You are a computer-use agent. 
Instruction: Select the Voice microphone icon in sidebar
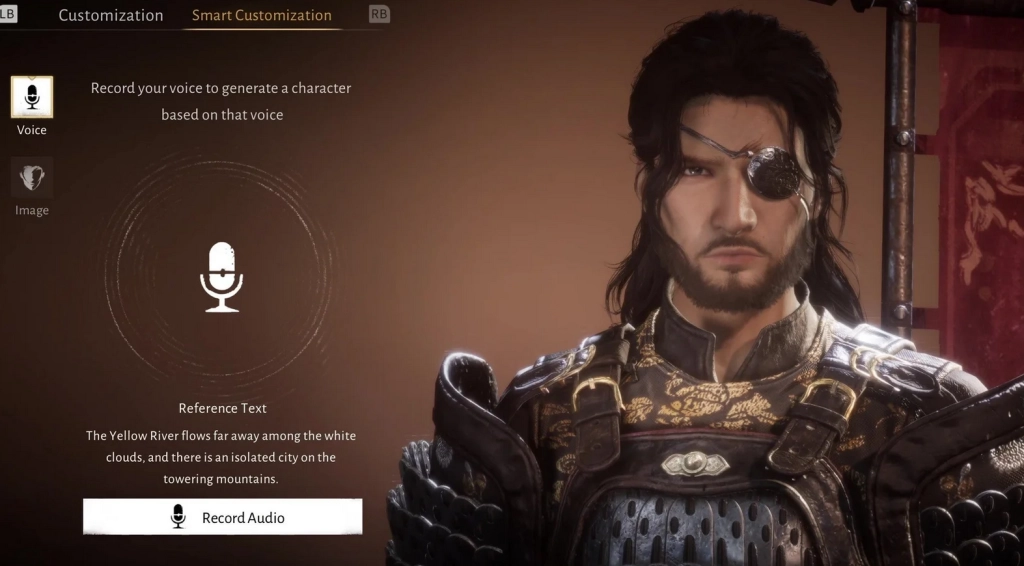pos(32,97)
